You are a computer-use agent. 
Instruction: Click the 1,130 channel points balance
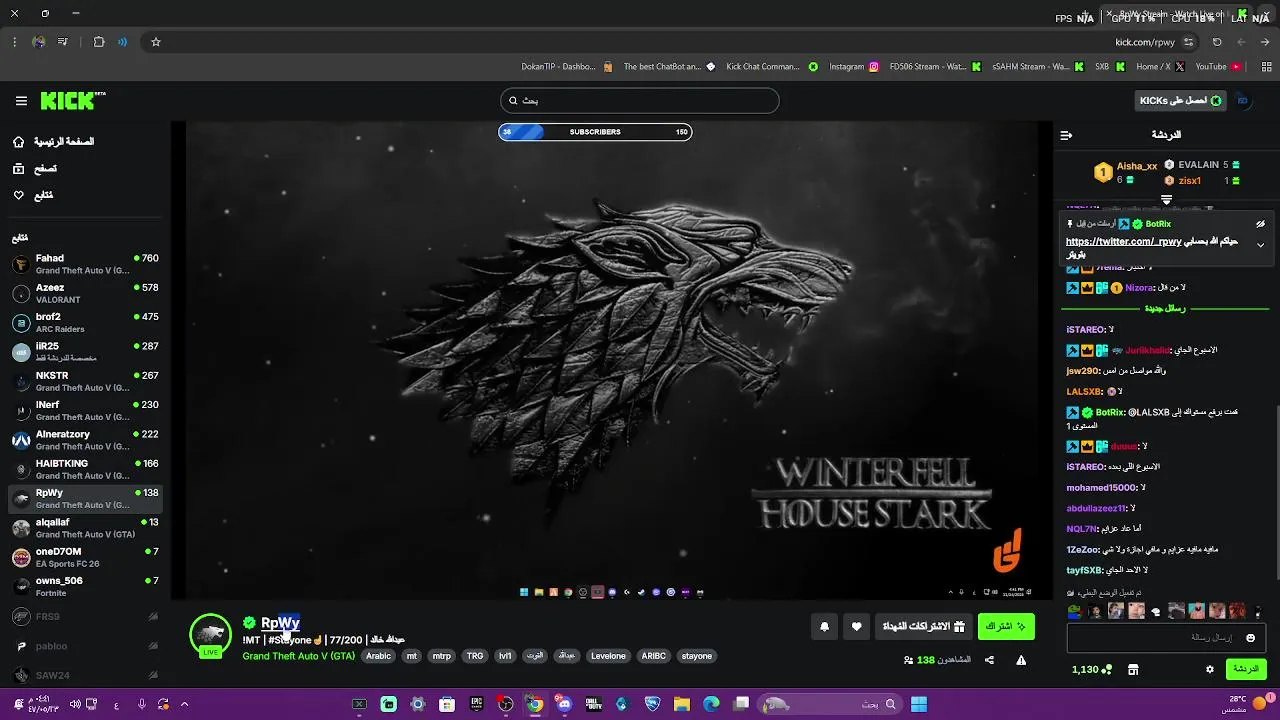click(1091, 669)
